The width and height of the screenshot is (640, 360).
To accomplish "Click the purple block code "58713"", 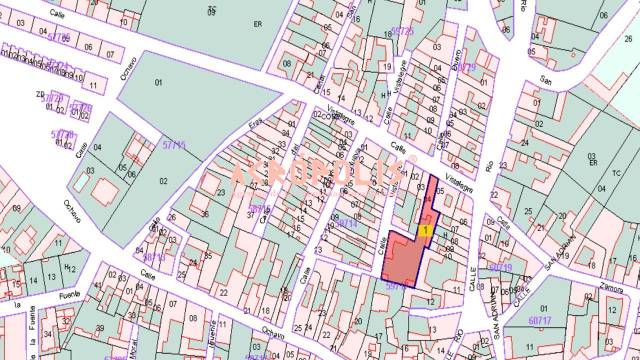I will point(154,257).
